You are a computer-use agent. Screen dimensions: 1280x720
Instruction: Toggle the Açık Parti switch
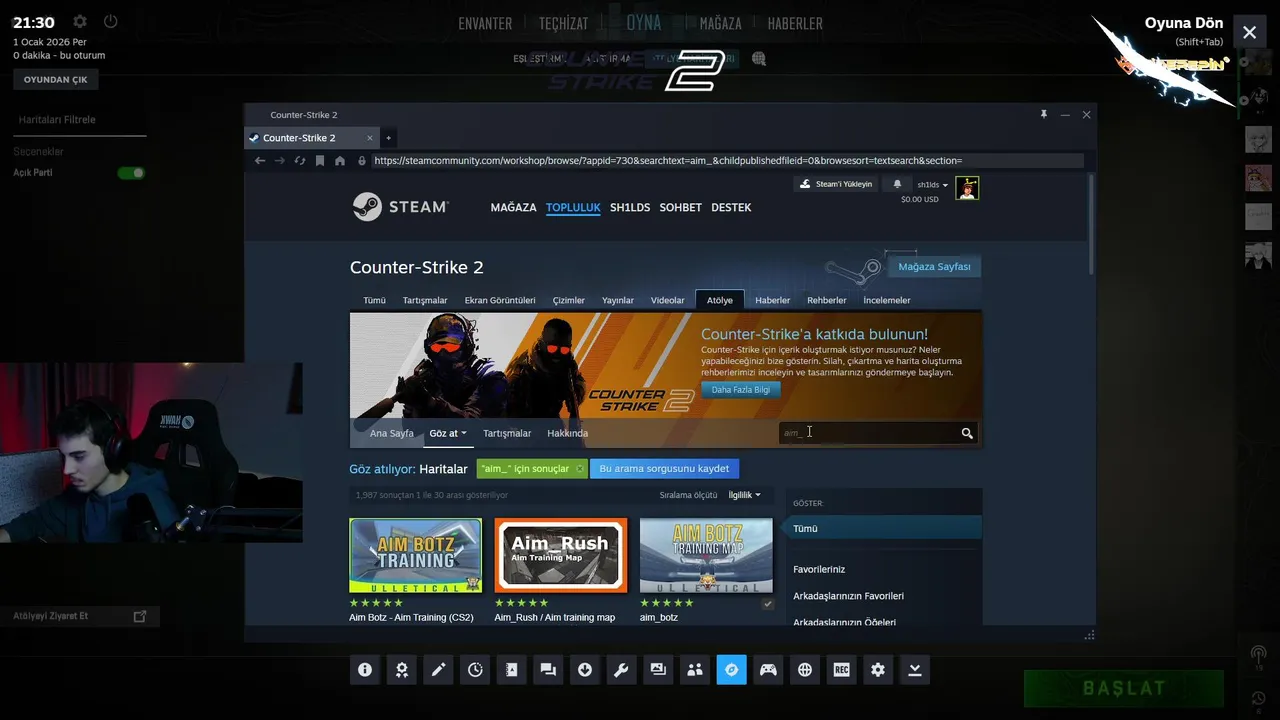131,173
